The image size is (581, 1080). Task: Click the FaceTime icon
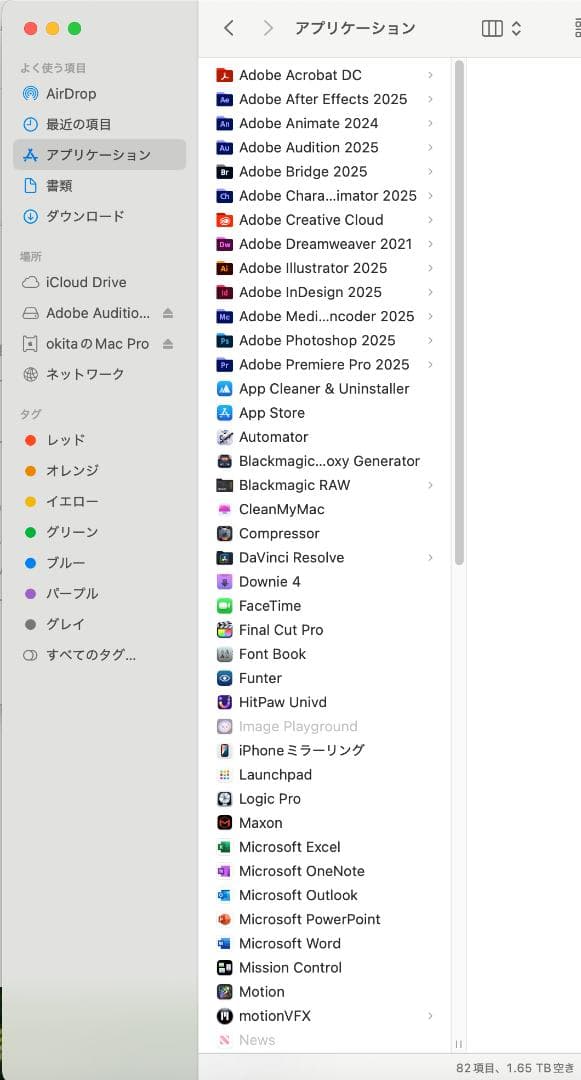tap(224, 605)
